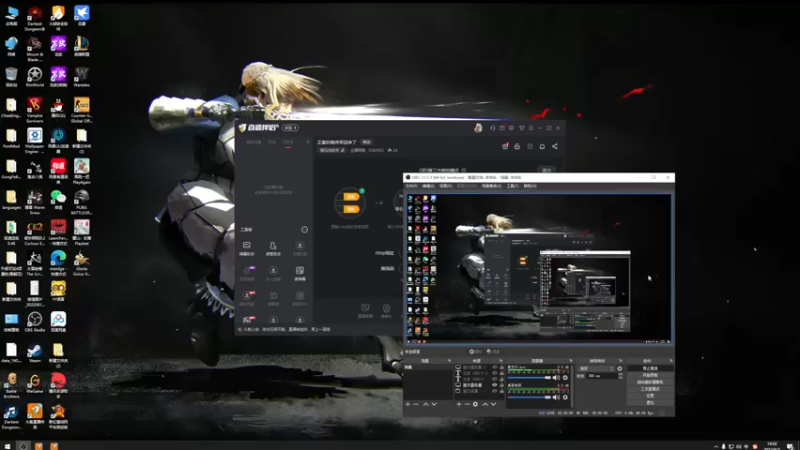The image size is (800, 450).
Task: Undock the Controls panel using its header icon
Action: pos(670,361)
